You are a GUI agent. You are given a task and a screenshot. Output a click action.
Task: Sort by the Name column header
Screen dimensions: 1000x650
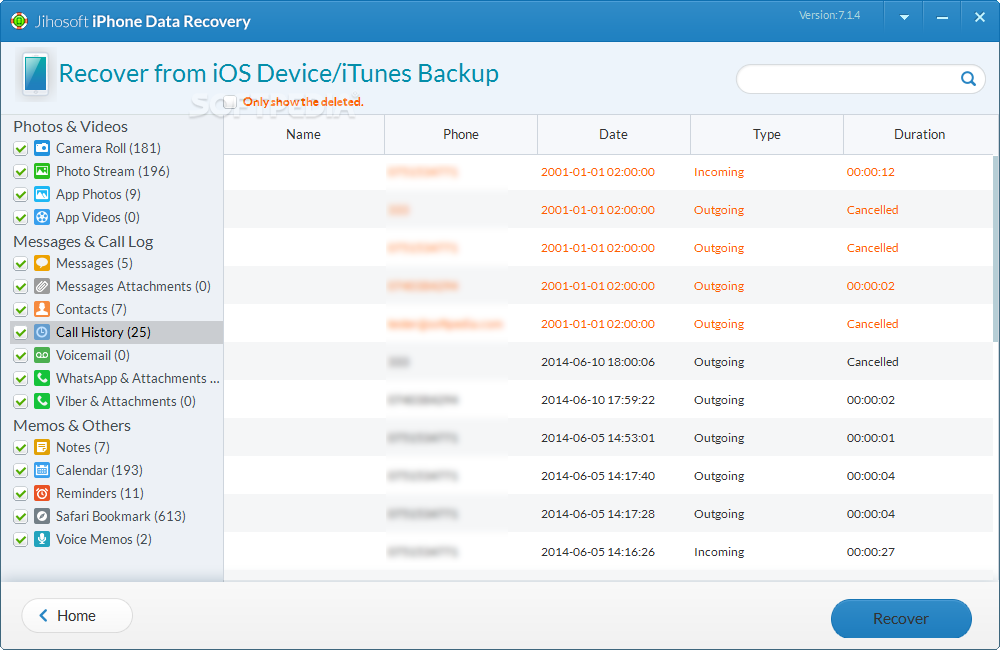click(x=304, y=135)
